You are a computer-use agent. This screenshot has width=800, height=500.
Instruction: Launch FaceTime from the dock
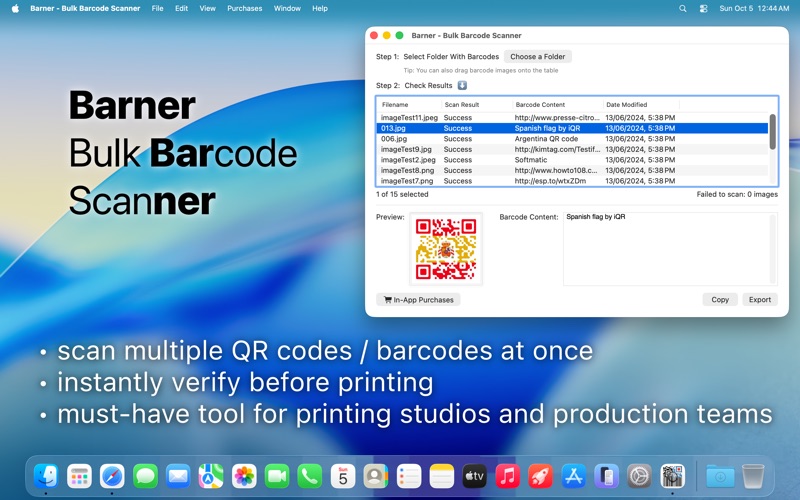point(277,477)
